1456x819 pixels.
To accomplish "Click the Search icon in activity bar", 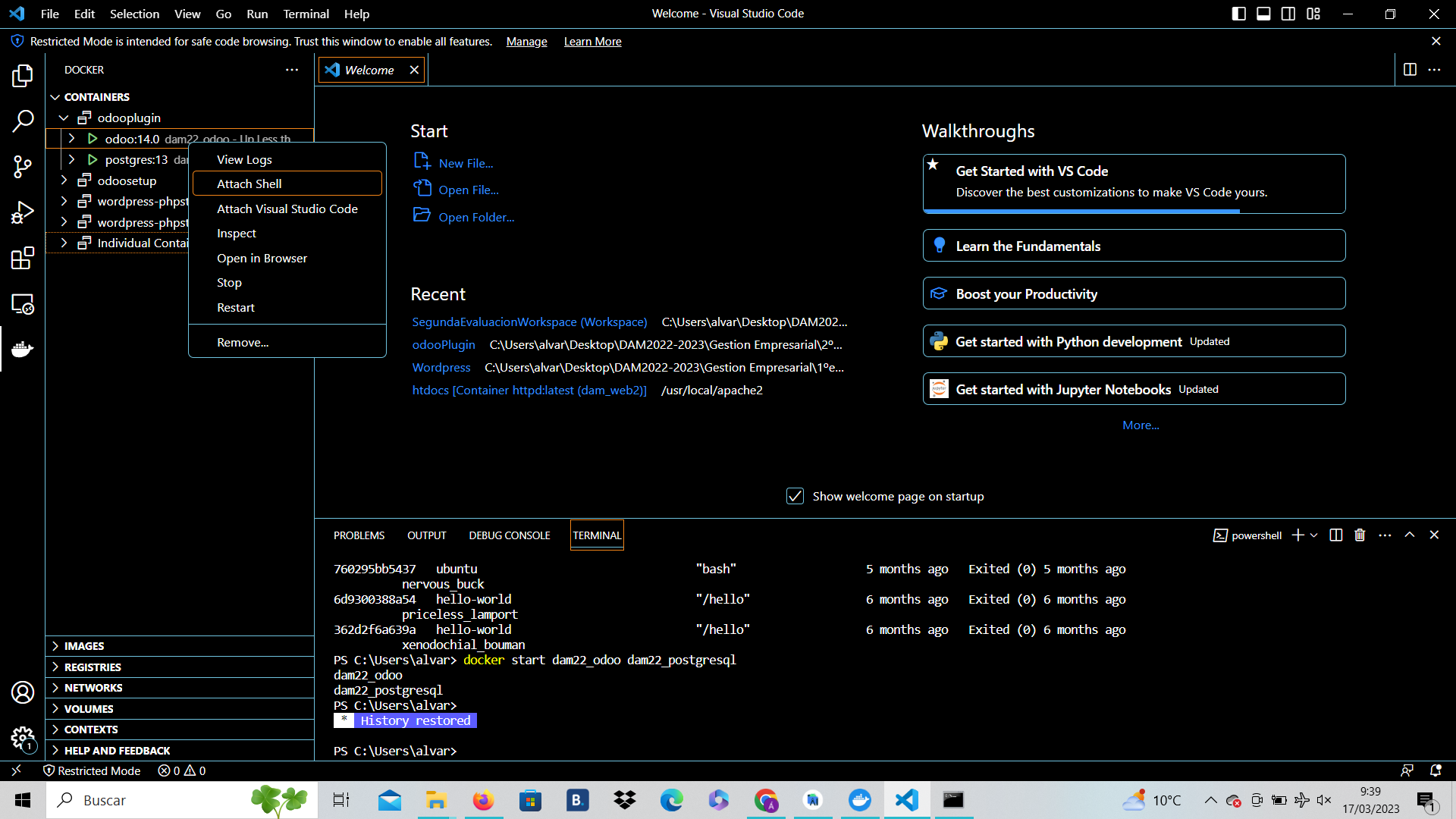I will [23, 121].
